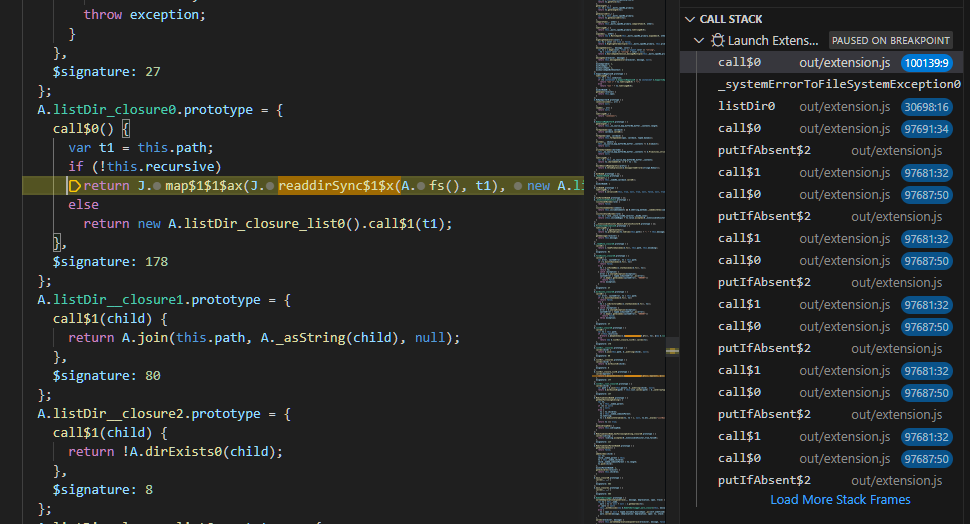Image resolution: width=970 pixels, height=524 pixels.
Task: Click the throw exception line
Action: point(144,14)
